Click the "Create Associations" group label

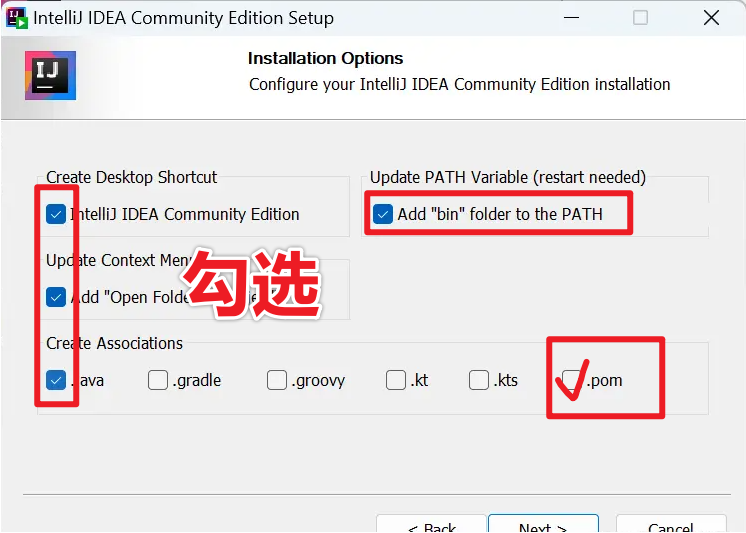[x=115, y=343]
